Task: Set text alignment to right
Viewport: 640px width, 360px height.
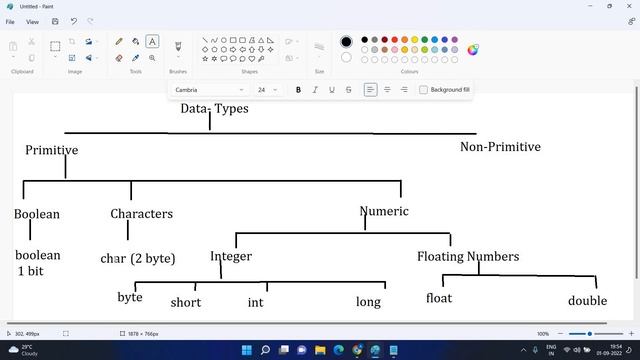Action: tap(404, 90)
